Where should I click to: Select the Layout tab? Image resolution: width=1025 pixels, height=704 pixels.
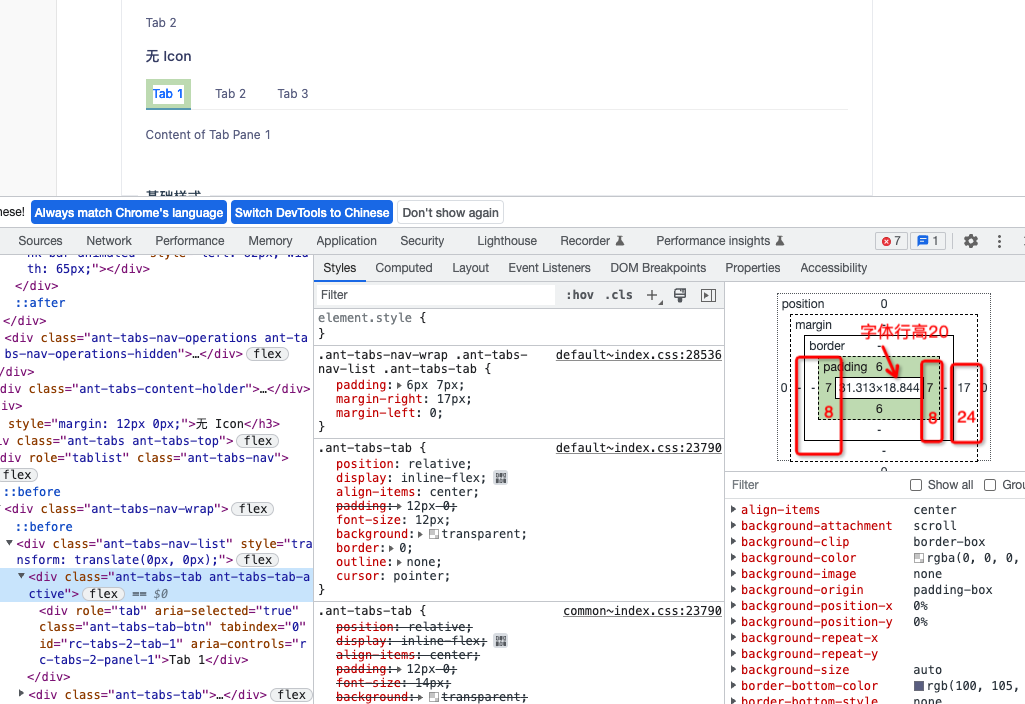(x=470, y=268)
